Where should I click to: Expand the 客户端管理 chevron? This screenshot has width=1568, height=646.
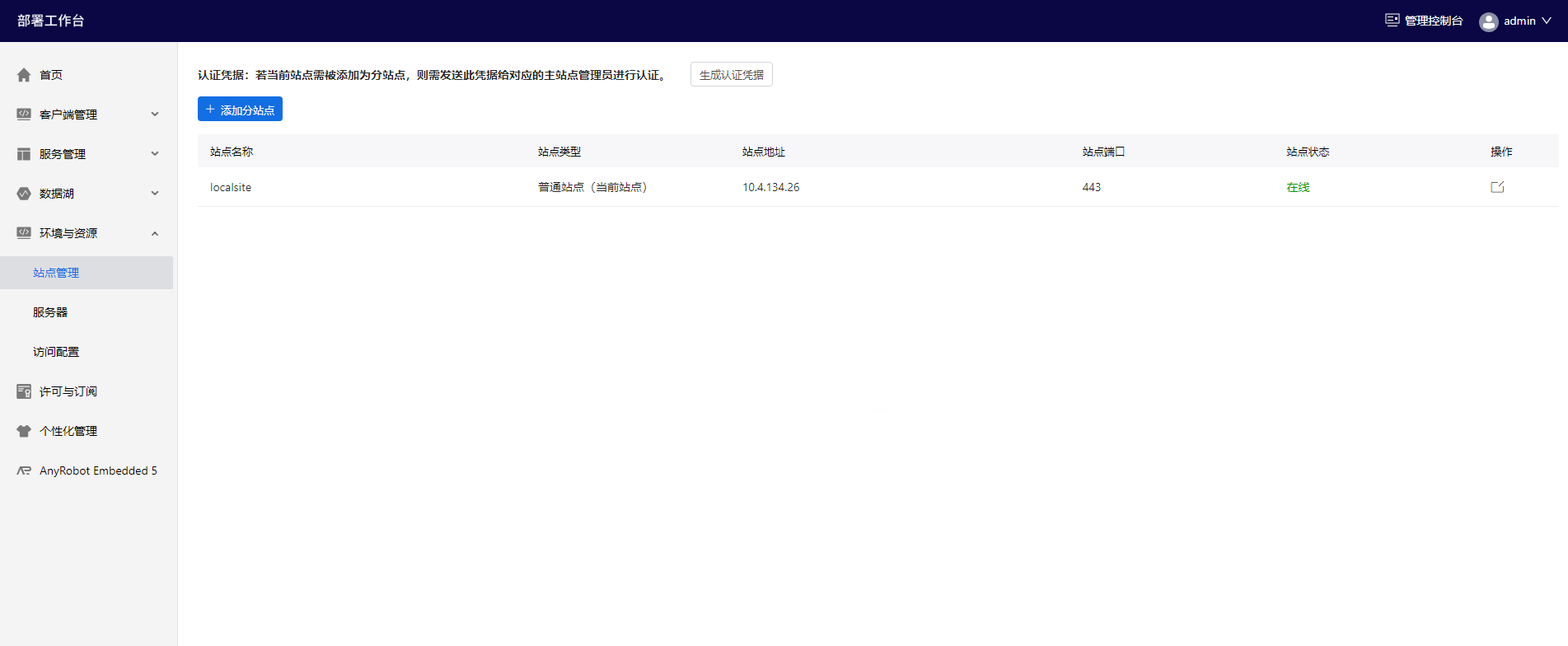coord(155,115)
